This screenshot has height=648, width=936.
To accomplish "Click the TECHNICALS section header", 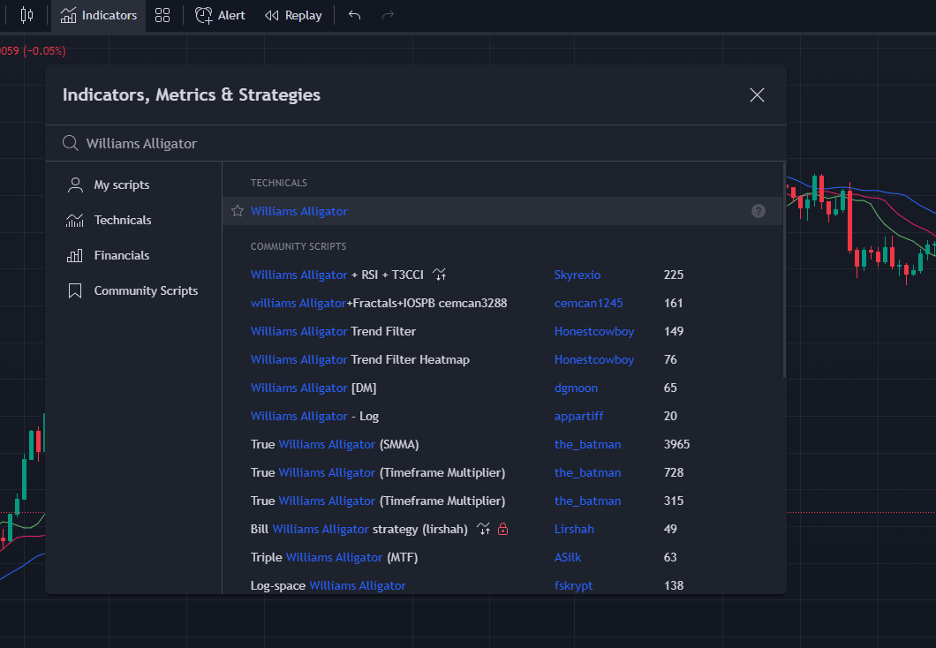I will (x=279, y=183).
